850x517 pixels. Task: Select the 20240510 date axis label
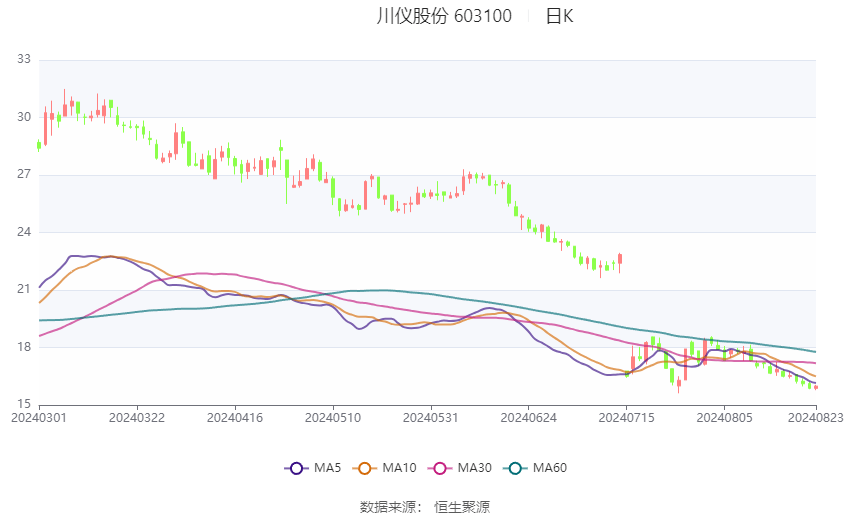click(333, 418)
